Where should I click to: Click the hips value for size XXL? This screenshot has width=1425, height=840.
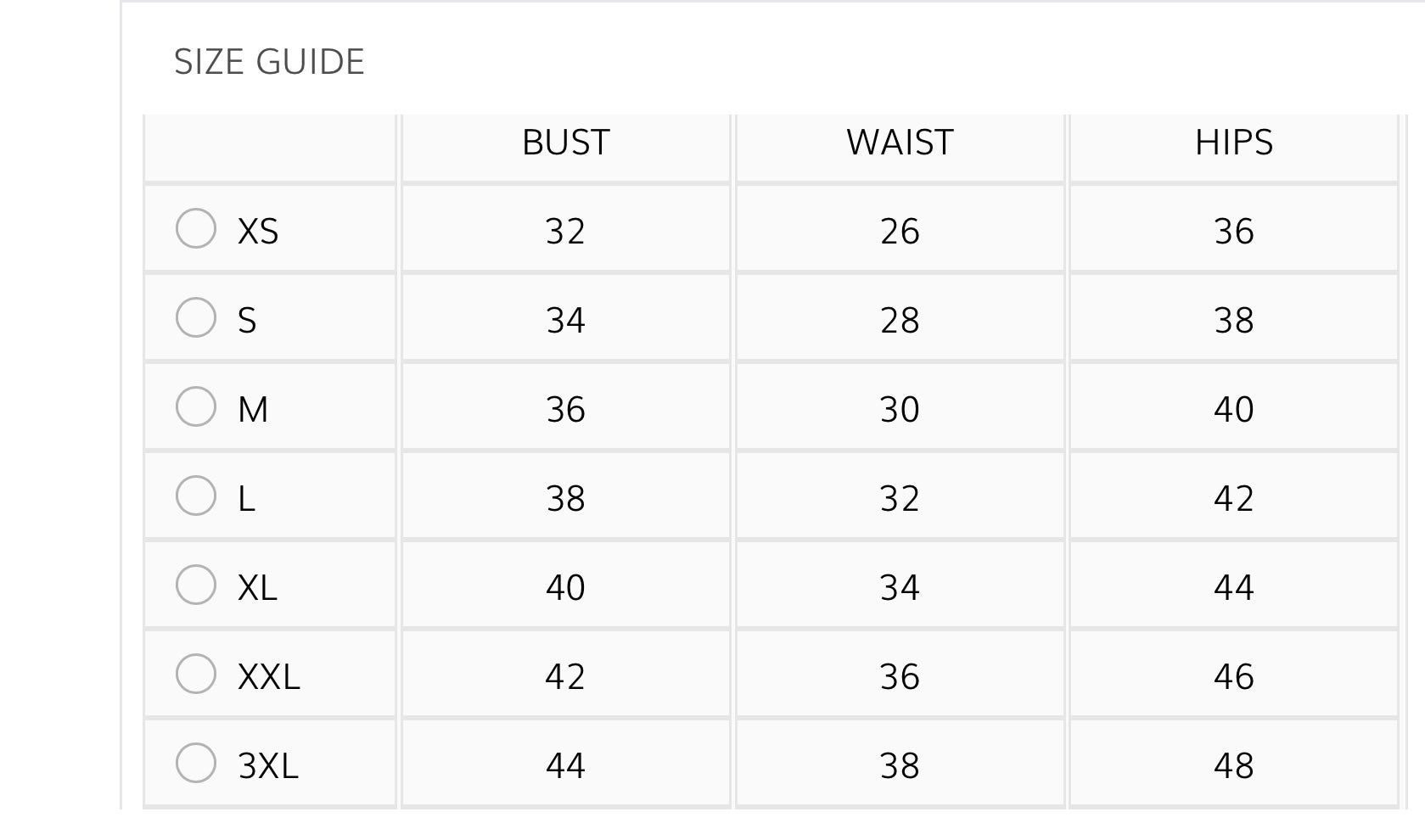[x=1233, y=676]
